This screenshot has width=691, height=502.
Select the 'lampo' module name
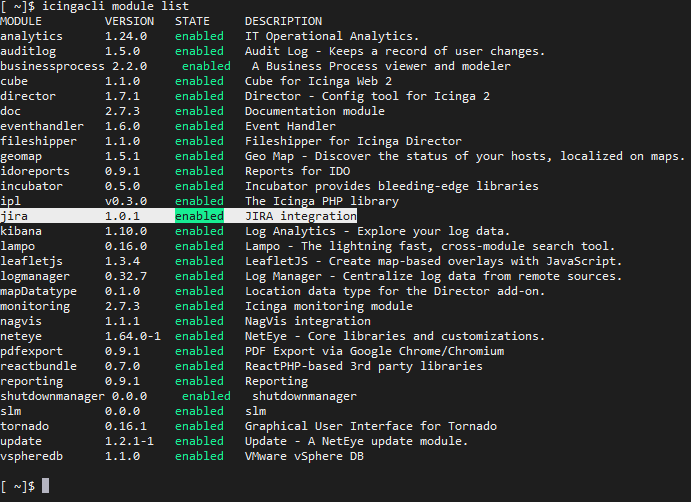[18, 246]
